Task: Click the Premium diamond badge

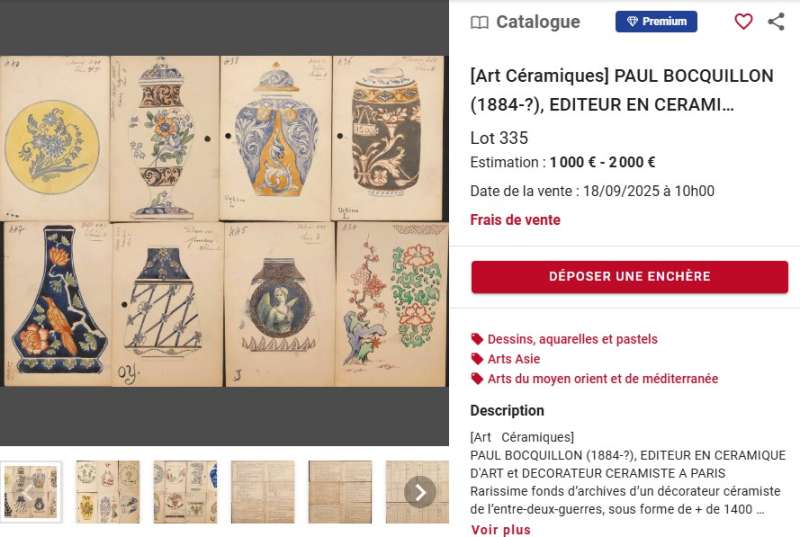Action: click(656, 21)
